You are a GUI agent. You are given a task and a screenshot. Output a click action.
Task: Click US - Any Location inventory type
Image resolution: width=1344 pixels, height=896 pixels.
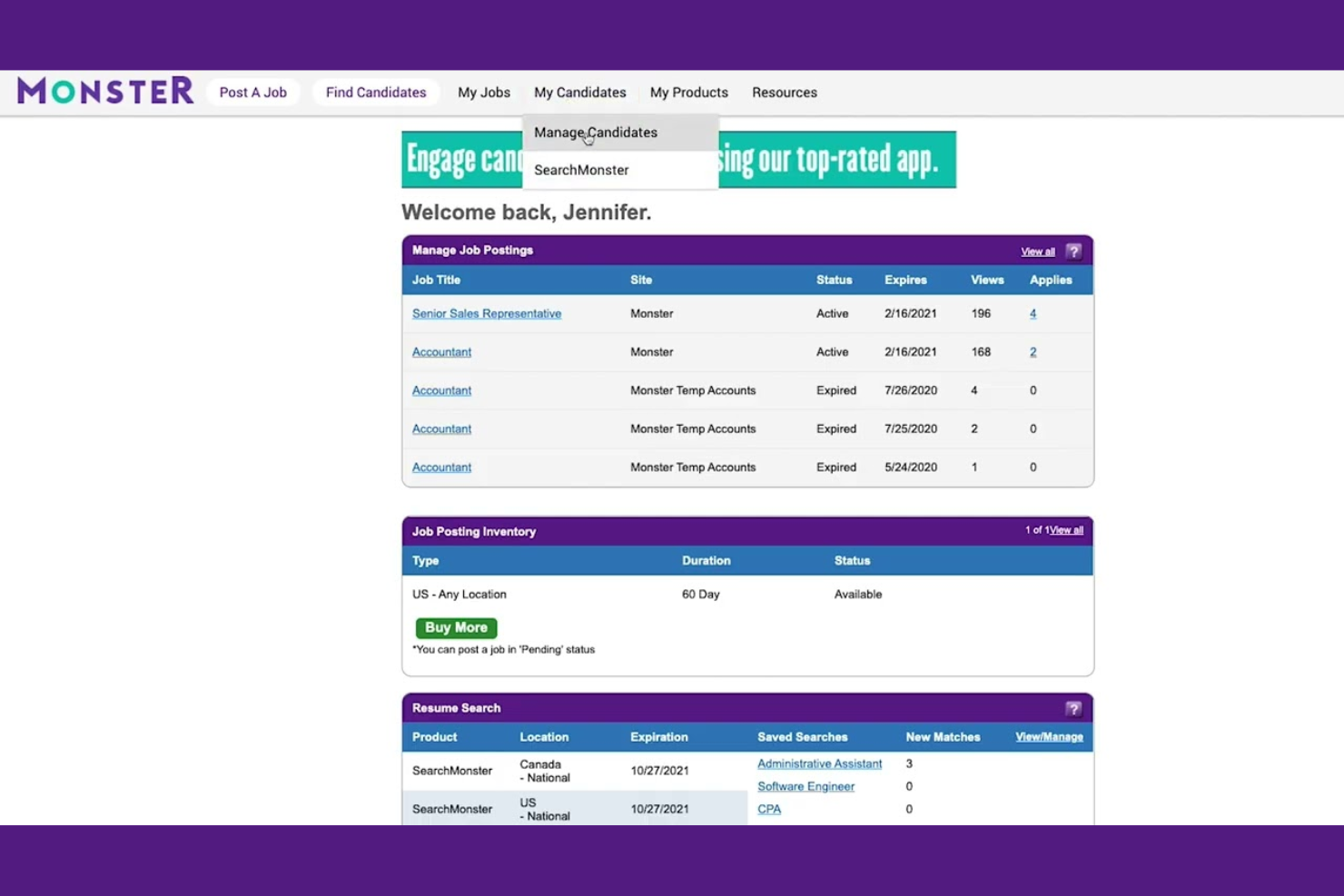460,595
